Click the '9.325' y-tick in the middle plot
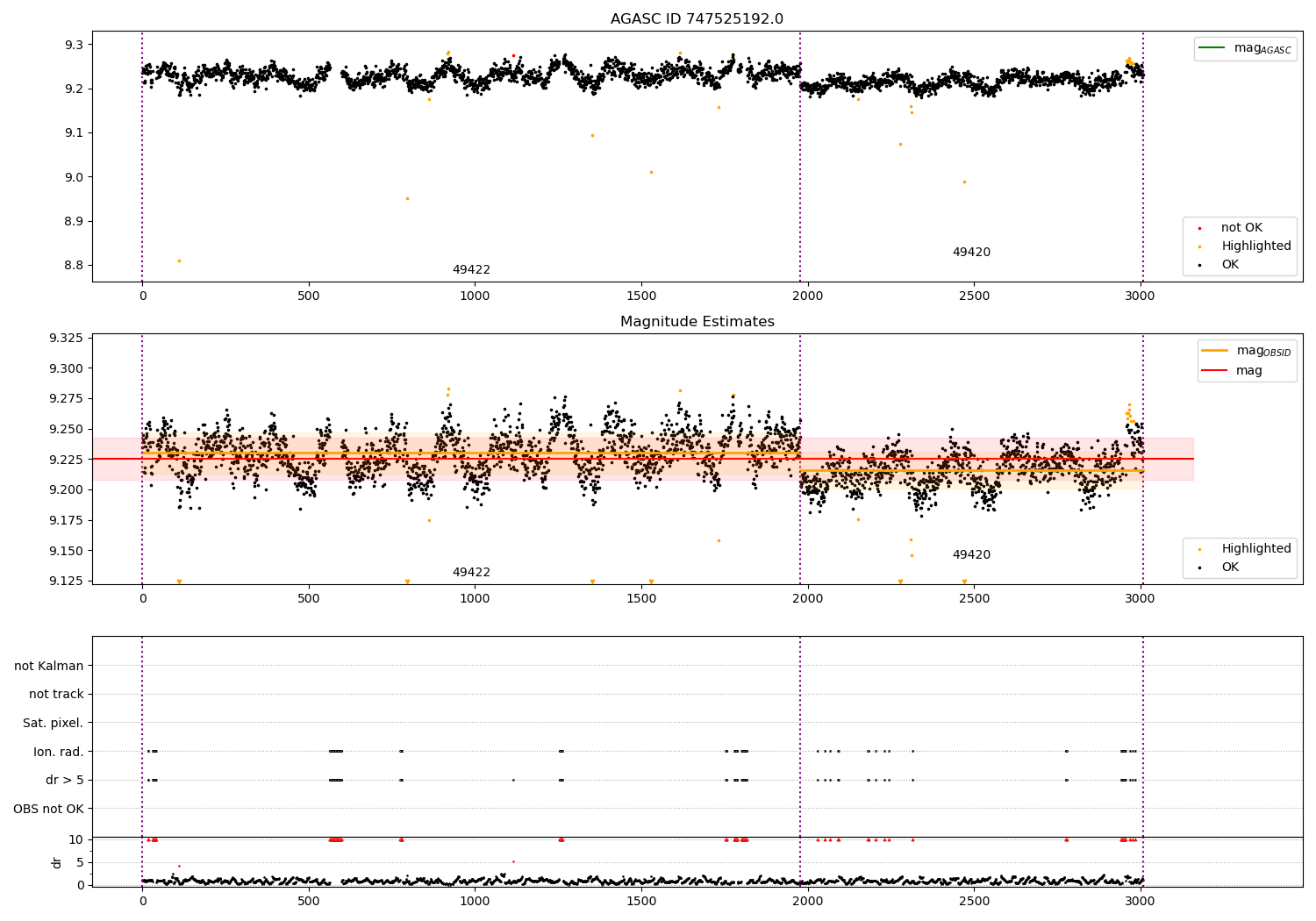Image resolution: width=1316 pixels, height=921 pixels. pyautogui.click(x=66, y=339)
